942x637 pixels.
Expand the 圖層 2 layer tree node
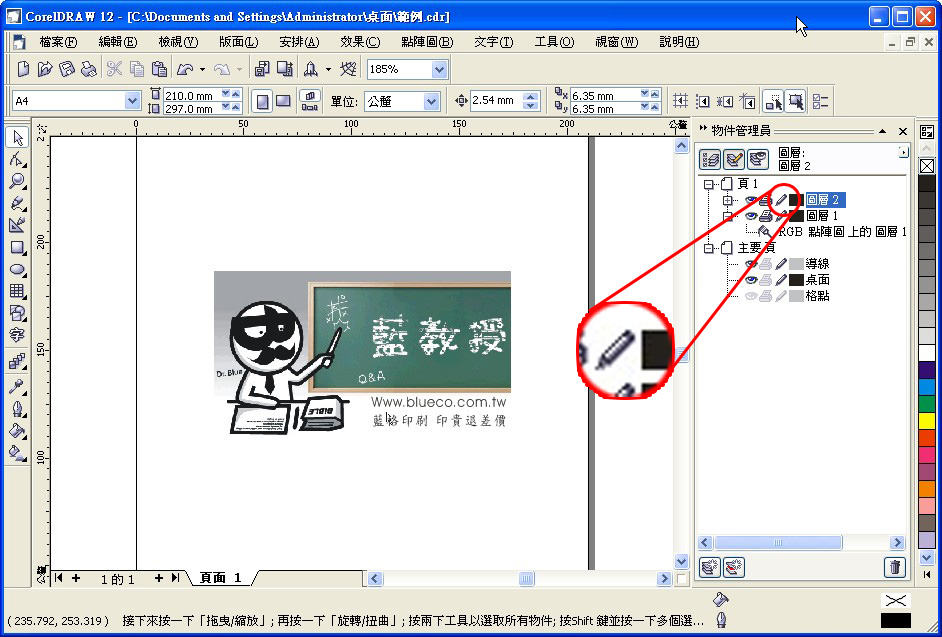point(728,200)
